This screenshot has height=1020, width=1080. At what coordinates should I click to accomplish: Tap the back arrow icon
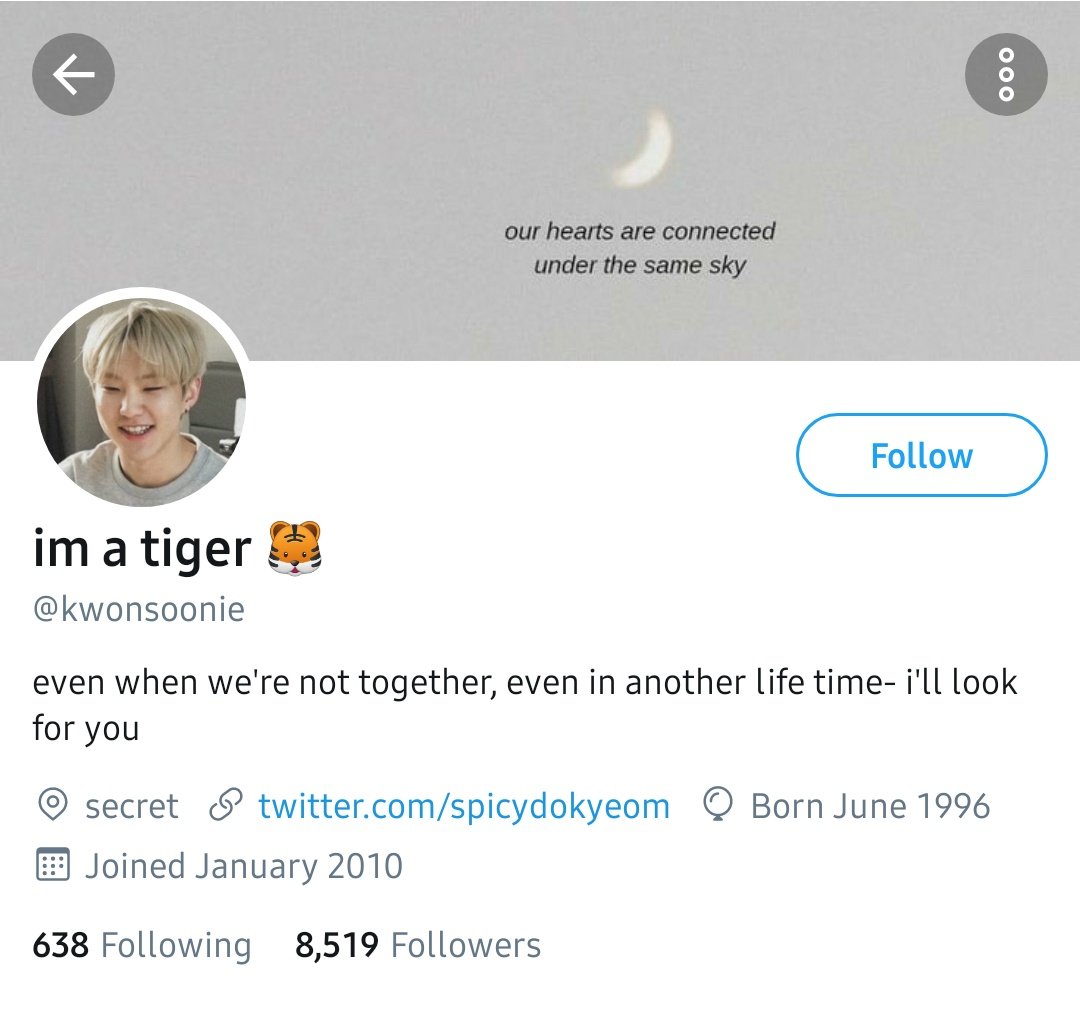(73, 74)
